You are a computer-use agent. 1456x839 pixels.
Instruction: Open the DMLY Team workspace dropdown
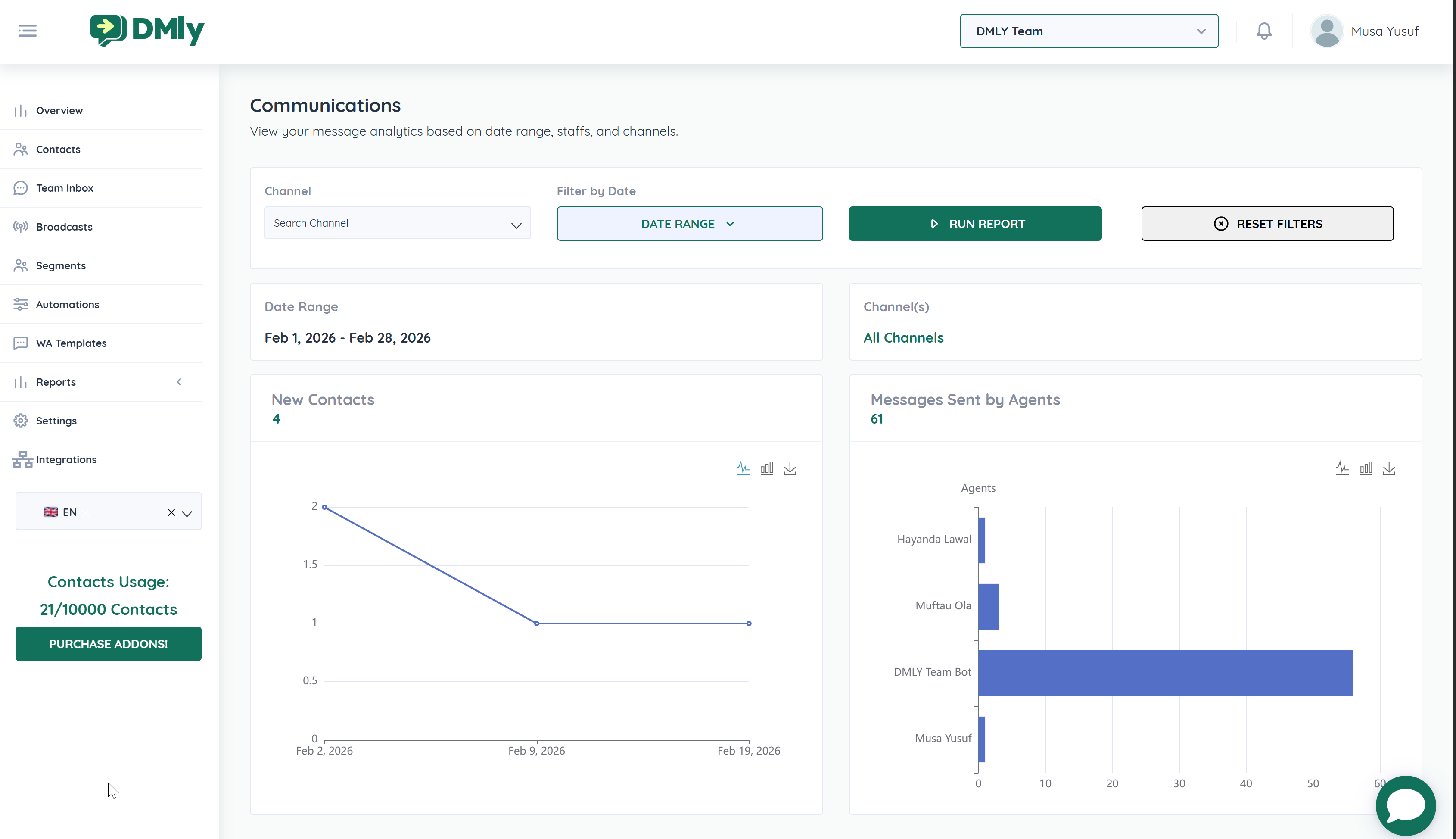tap(1089, 31)
